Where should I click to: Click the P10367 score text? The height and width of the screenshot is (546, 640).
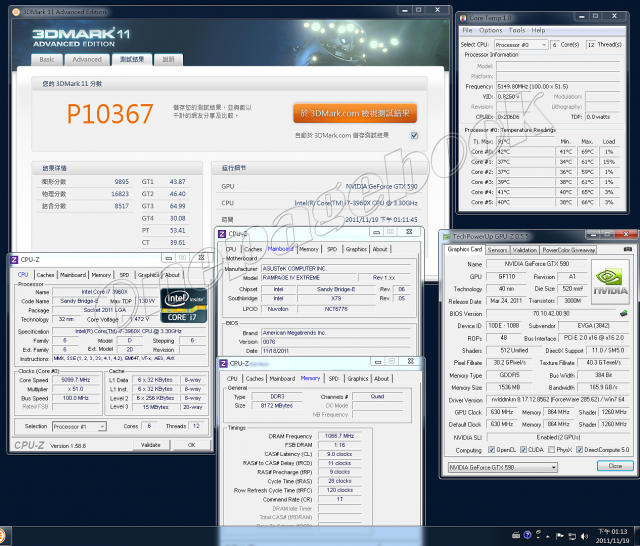pyautogui.click(x=110, y=113)
